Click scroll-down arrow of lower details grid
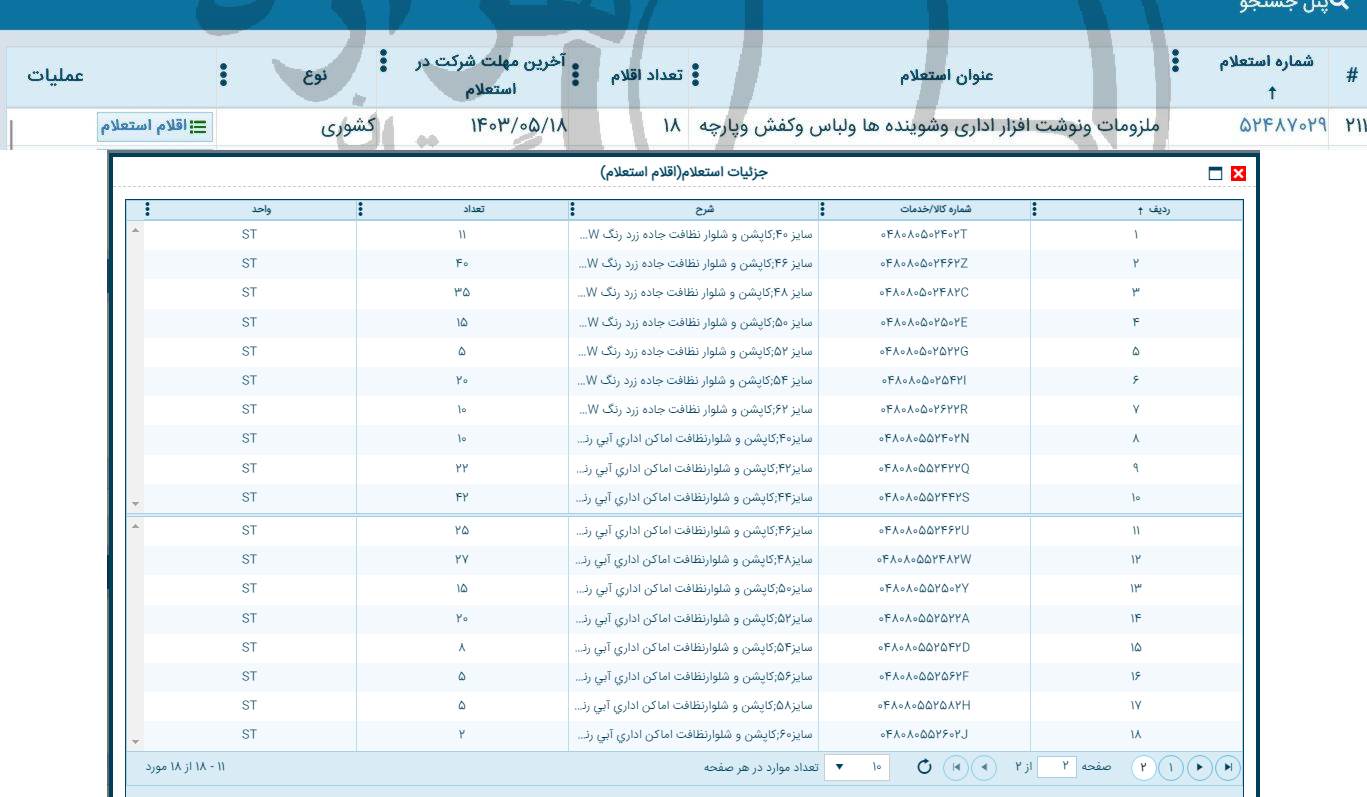Image resolution: width=1367 pixels, height=797 pixels. [x=136, y=741]
